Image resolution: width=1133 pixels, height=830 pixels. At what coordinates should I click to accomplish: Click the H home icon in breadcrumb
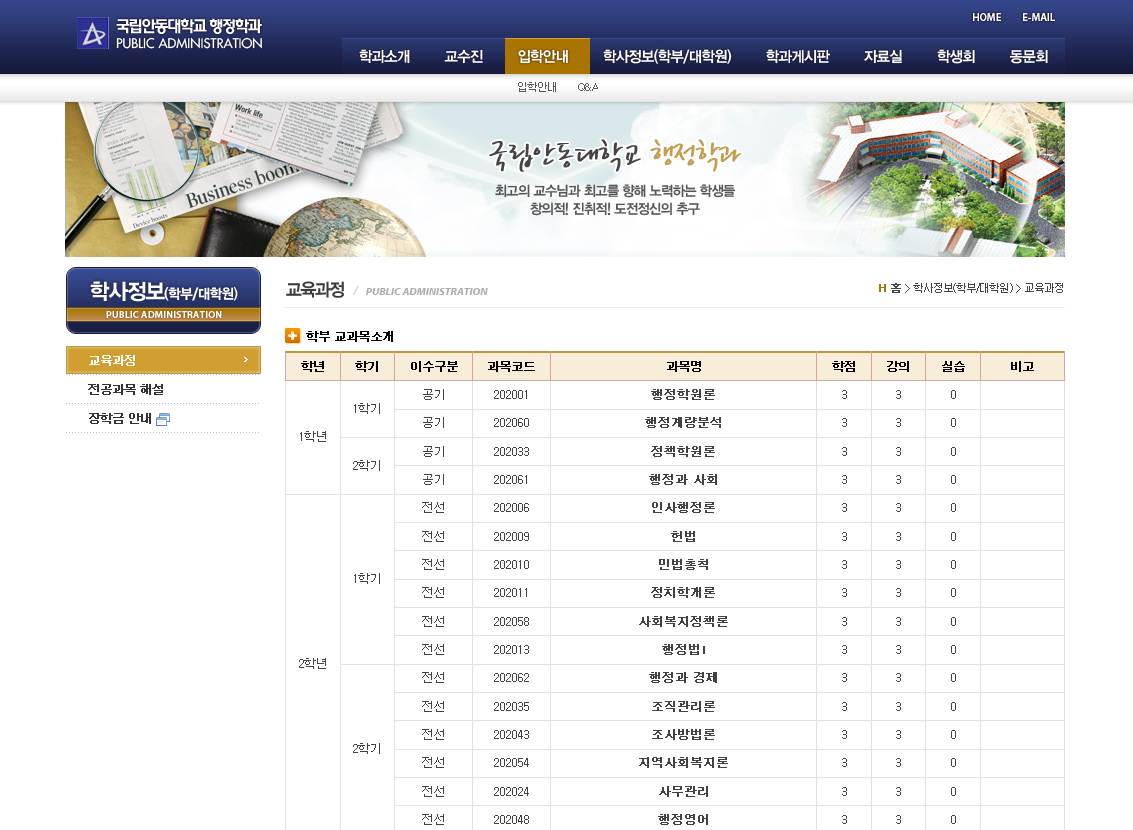[x=882, y=288]
